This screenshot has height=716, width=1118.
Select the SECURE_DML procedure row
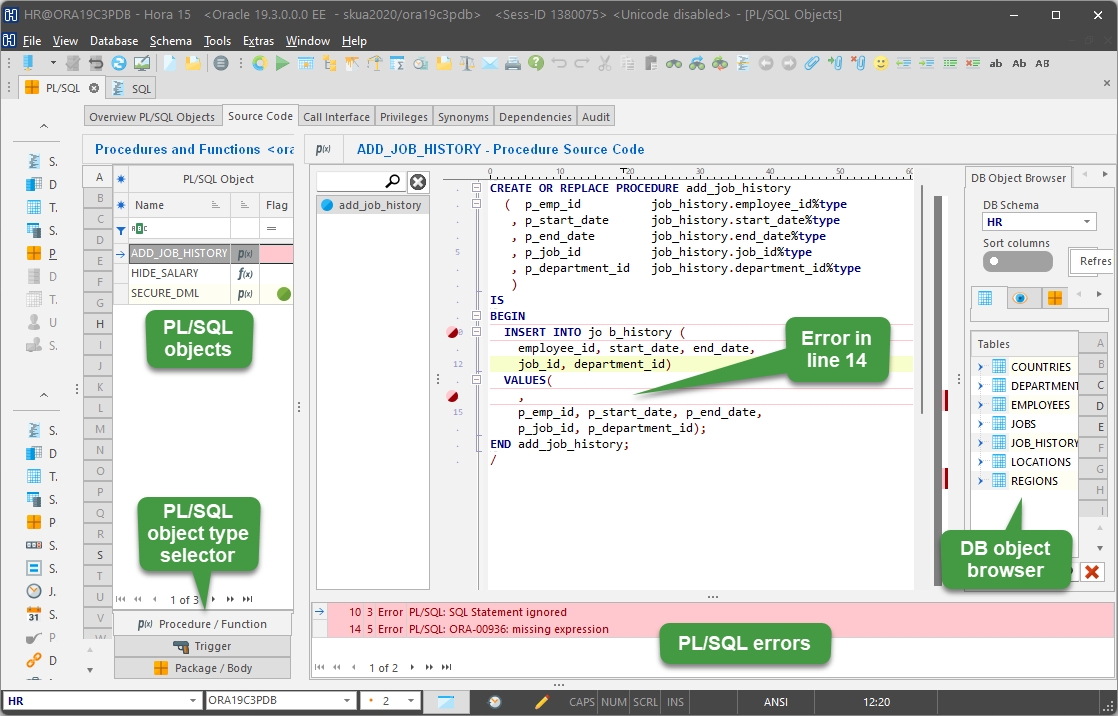(165, 294)
